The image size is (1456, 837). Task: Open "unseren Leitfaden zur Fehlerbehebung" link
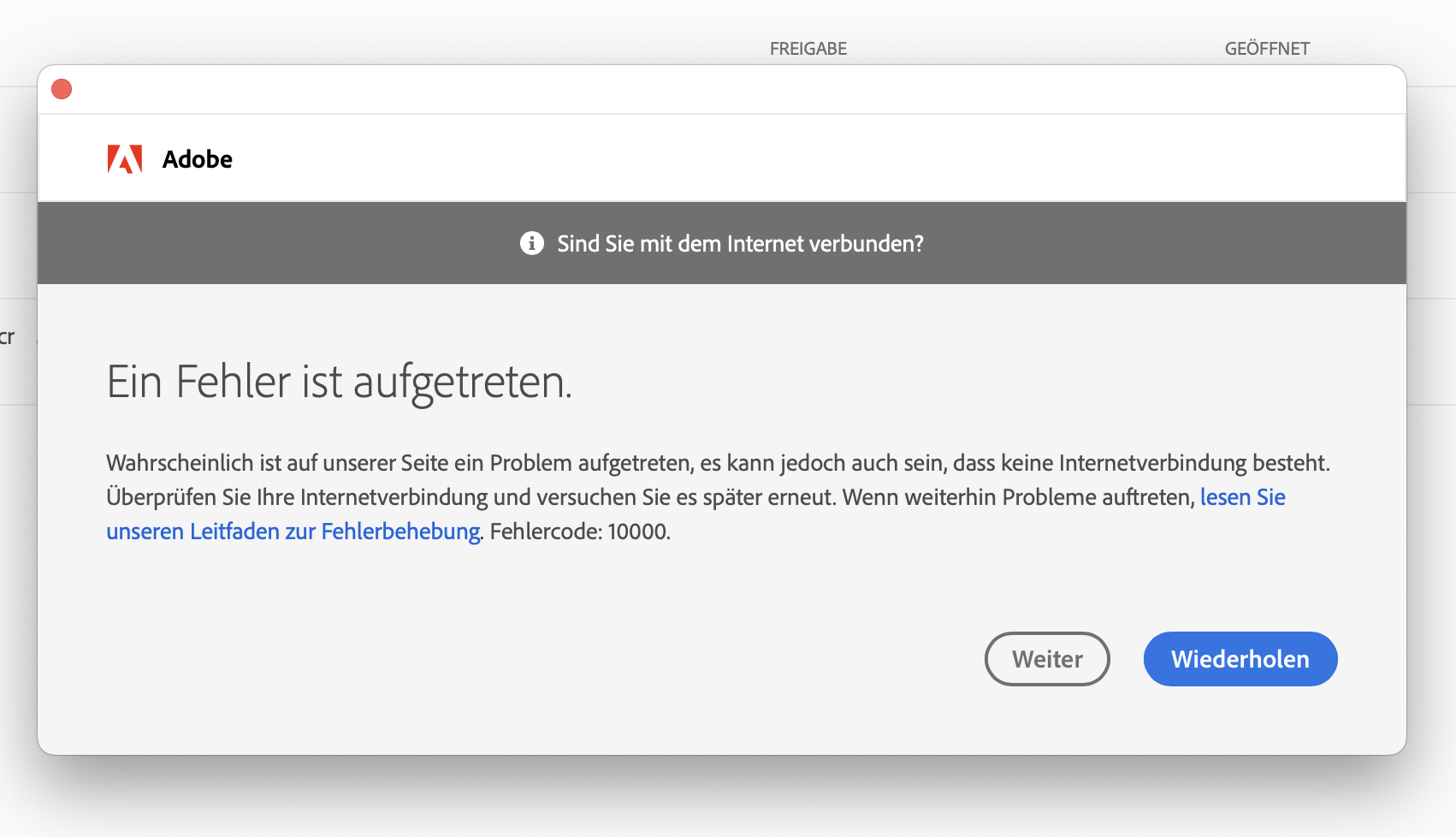pyautogui.click(x=293, y=531)
